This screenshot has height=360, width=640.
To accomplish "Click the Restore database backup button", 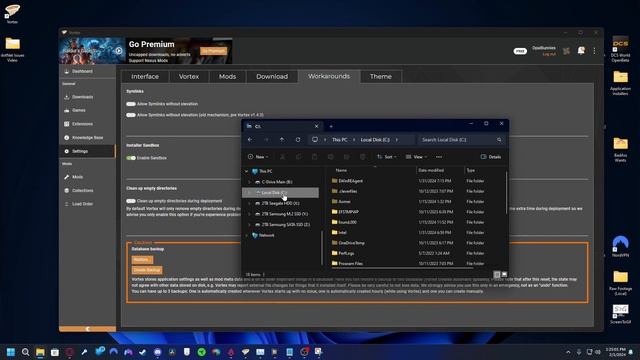I will click(x=142, y=260).
